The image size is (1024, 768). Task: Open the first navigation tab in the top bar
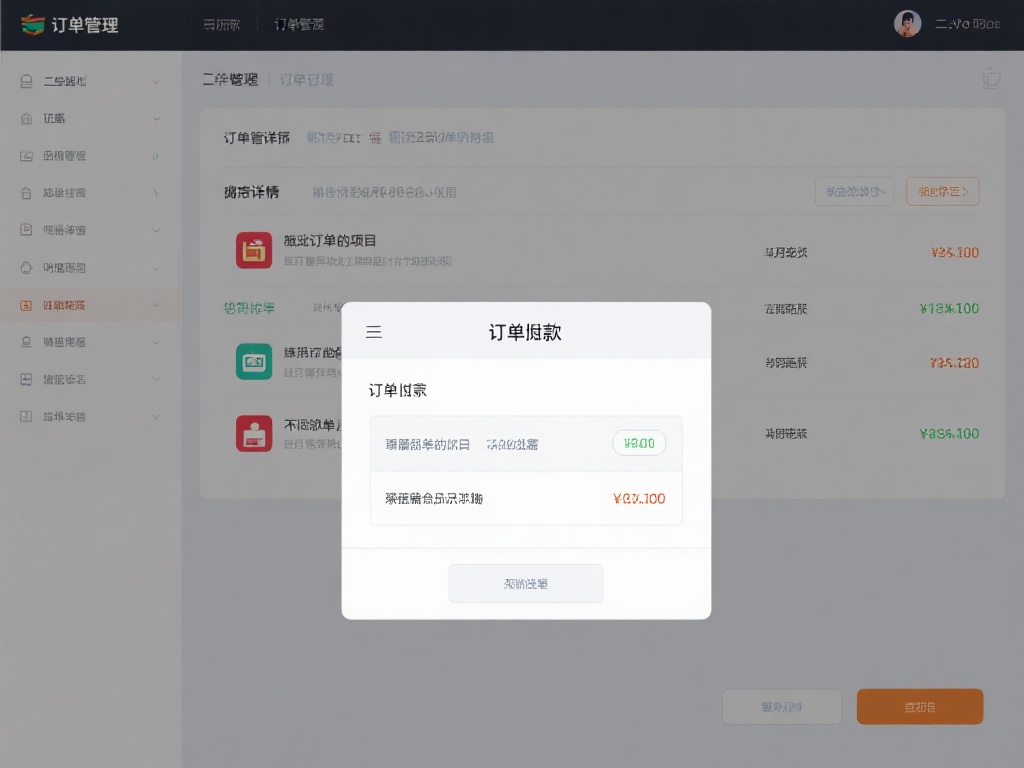[221, 24]
